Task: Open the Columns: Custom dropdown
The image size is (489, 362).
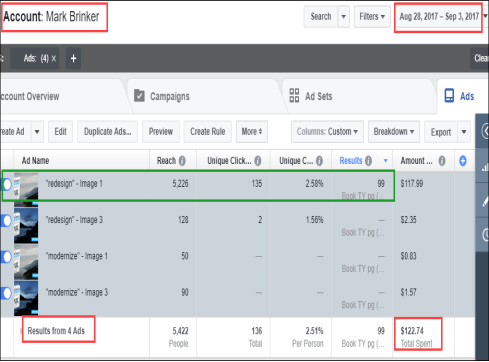Action: tap(327, 132)
